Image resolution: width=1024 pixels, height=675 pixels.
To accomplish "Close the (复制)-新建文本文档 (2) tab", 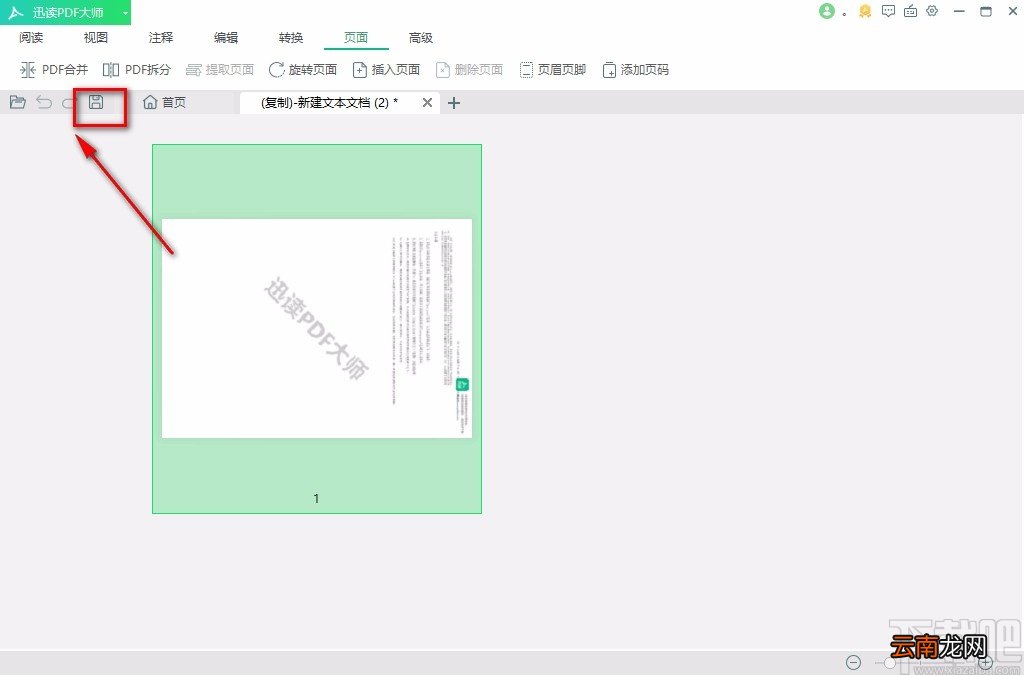I will pyautogui.click(x=427, y=102).
